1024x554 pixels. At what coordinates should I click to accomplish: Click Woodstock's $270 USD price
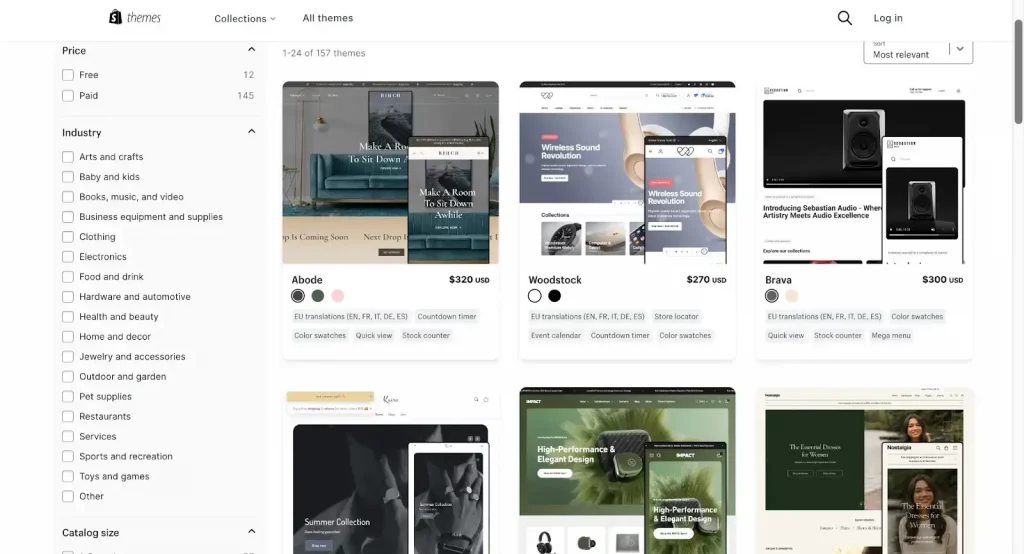click(706, 280)
